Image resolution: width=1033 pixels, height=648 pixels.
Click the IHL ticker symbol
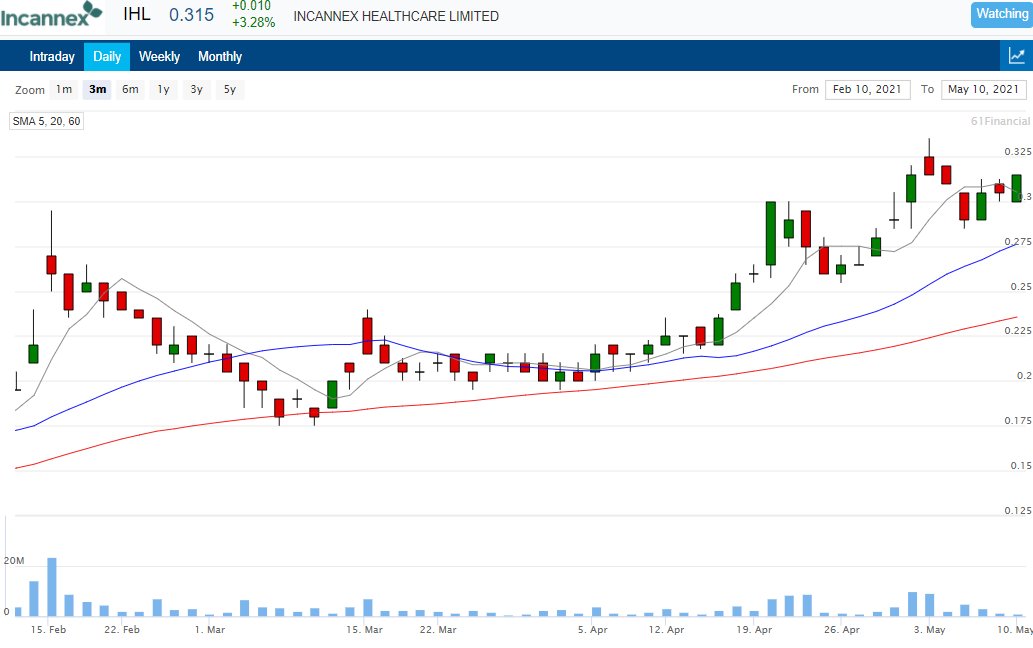coord(137,14)
